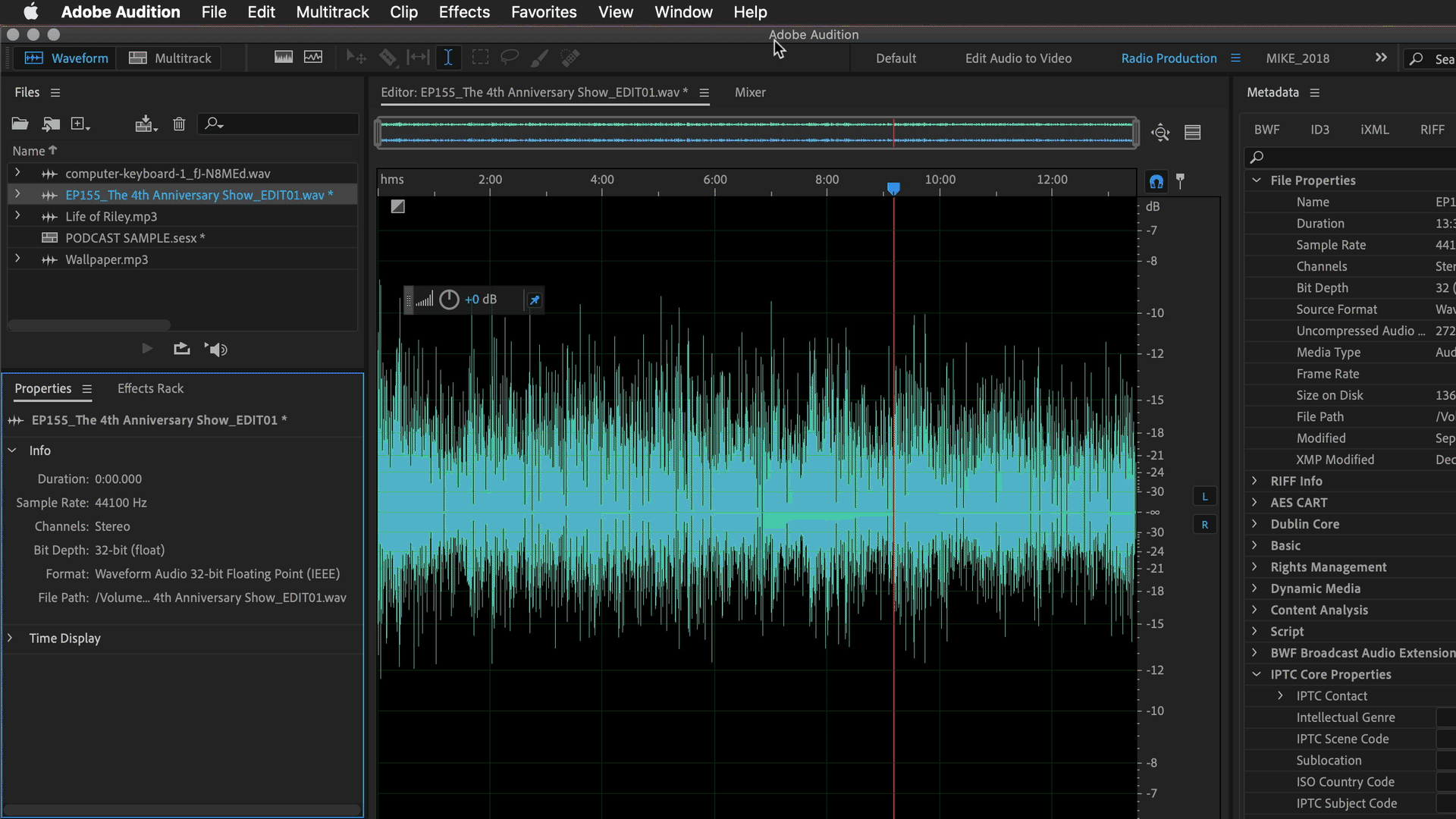Select the Lasso Selection tool

coord(510,58)
